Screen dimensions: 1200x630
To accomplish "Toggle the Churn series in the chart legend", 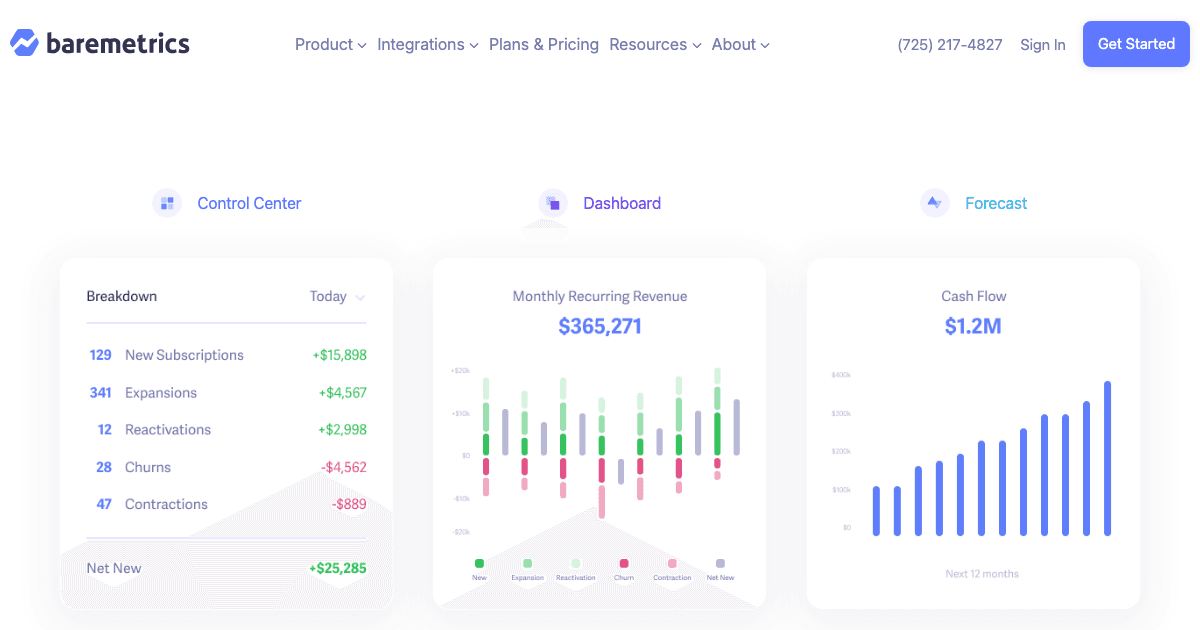I will (x=624, y=563).
